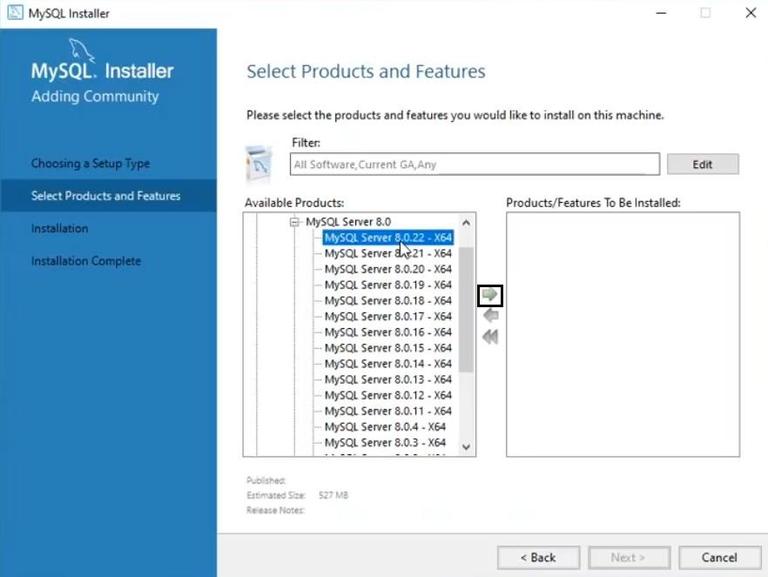Click the green add-product arrow
Viewport: 768px width, 577px height.
[490, 295]
